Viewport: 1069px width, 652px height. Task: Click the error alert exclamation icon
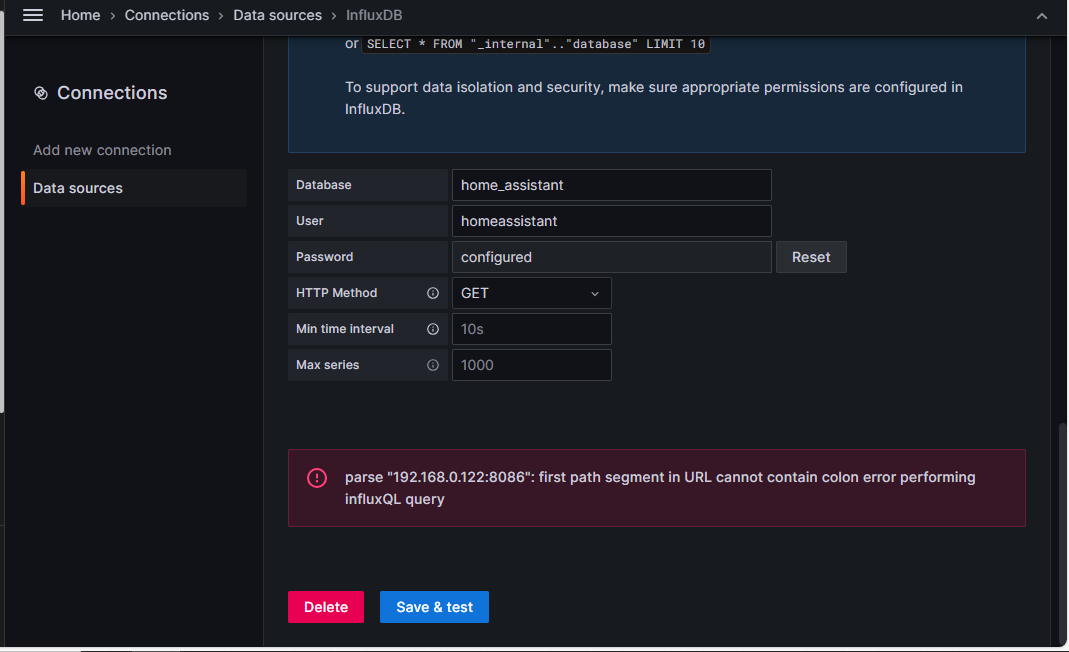pos(317,477)
